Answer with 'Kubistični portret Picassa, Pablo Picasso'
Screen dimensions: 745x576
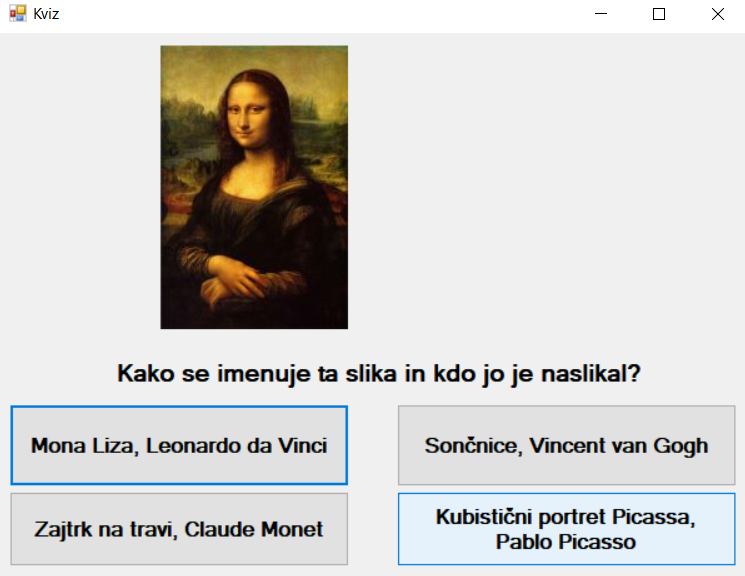tap(566, 529)
